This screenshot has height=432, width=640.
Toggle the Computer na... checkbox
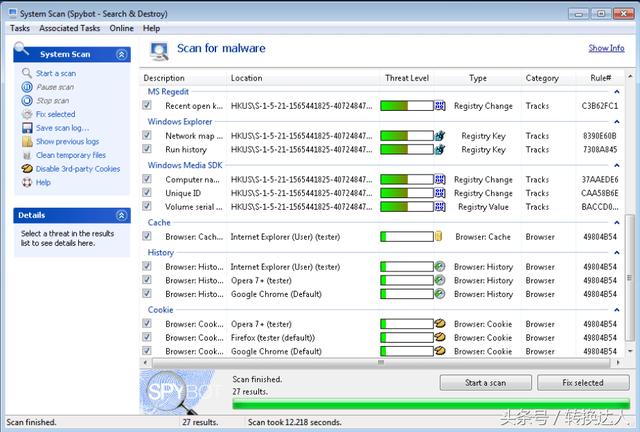click(x=147, y=179)
